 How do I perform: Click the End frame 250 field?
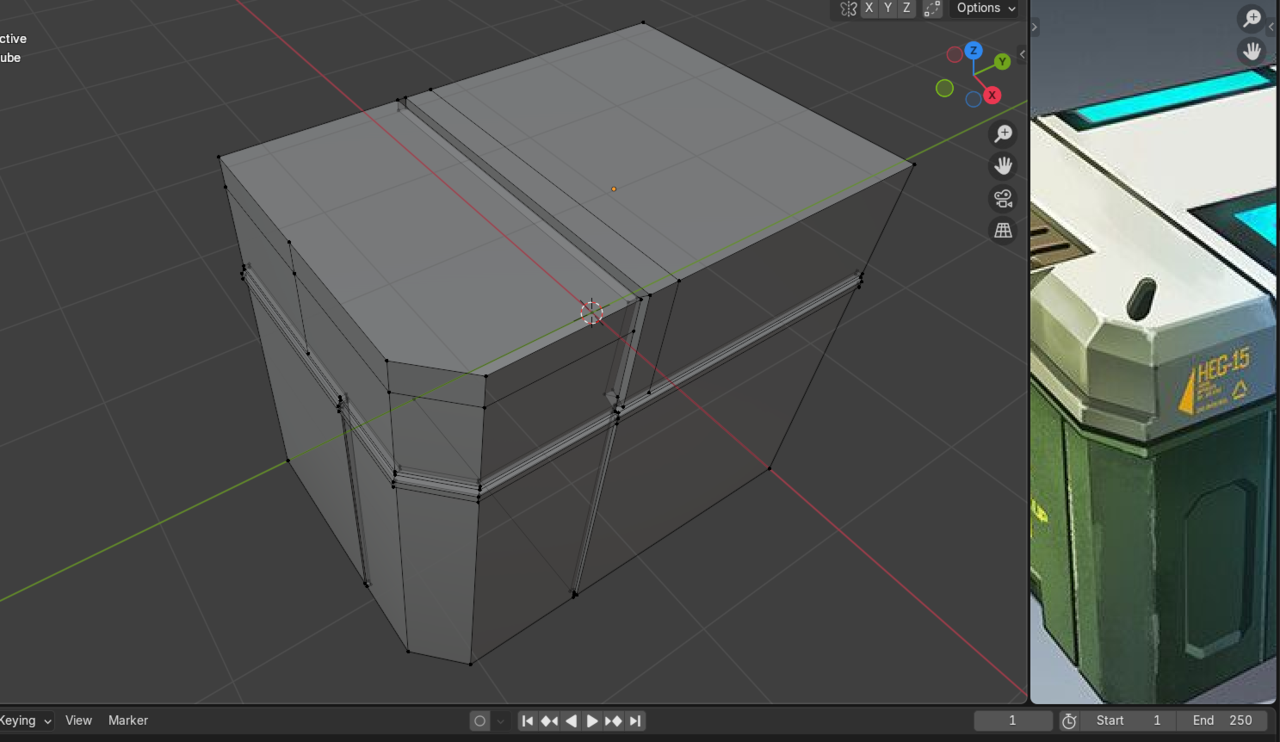[1222, 721]
